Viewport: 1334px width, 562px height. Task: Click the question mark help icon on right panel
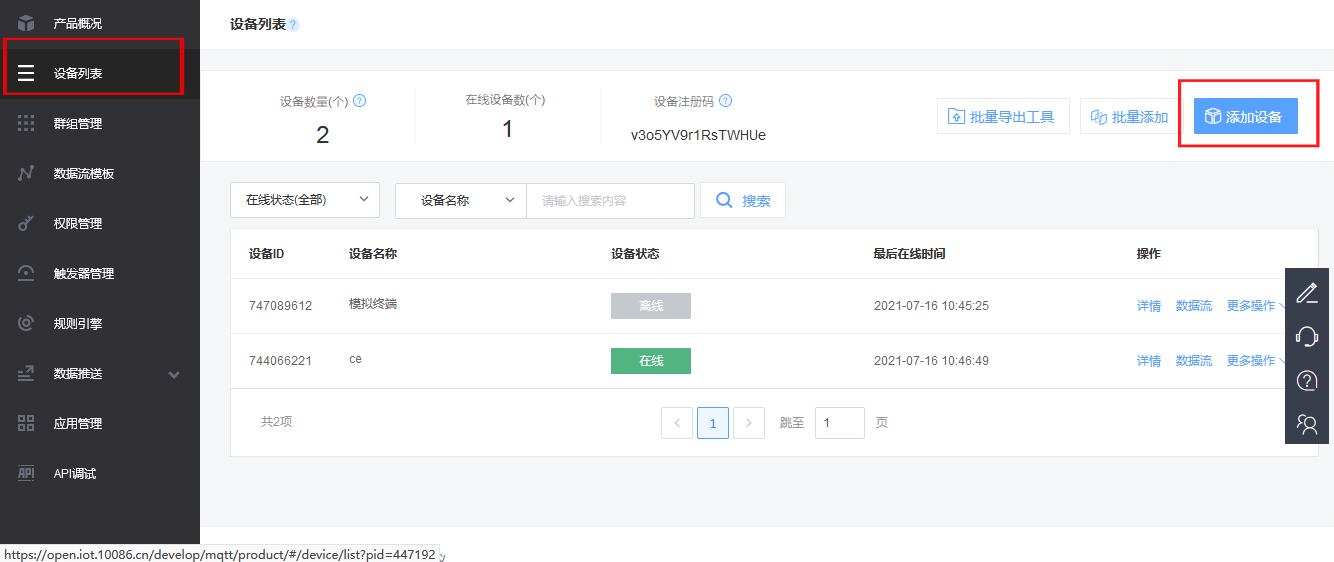1307,380
